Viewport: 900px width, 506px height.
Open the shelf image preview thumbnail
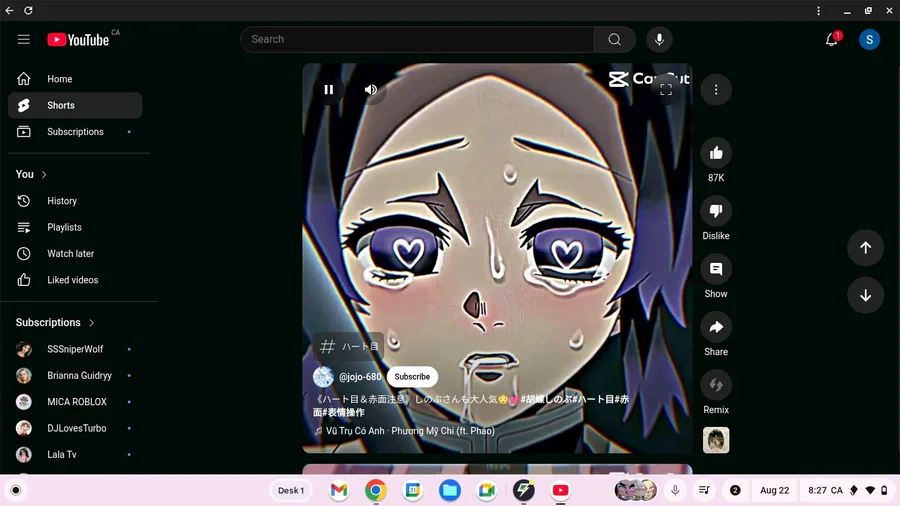pyautogui.click(x=635, y=490)
